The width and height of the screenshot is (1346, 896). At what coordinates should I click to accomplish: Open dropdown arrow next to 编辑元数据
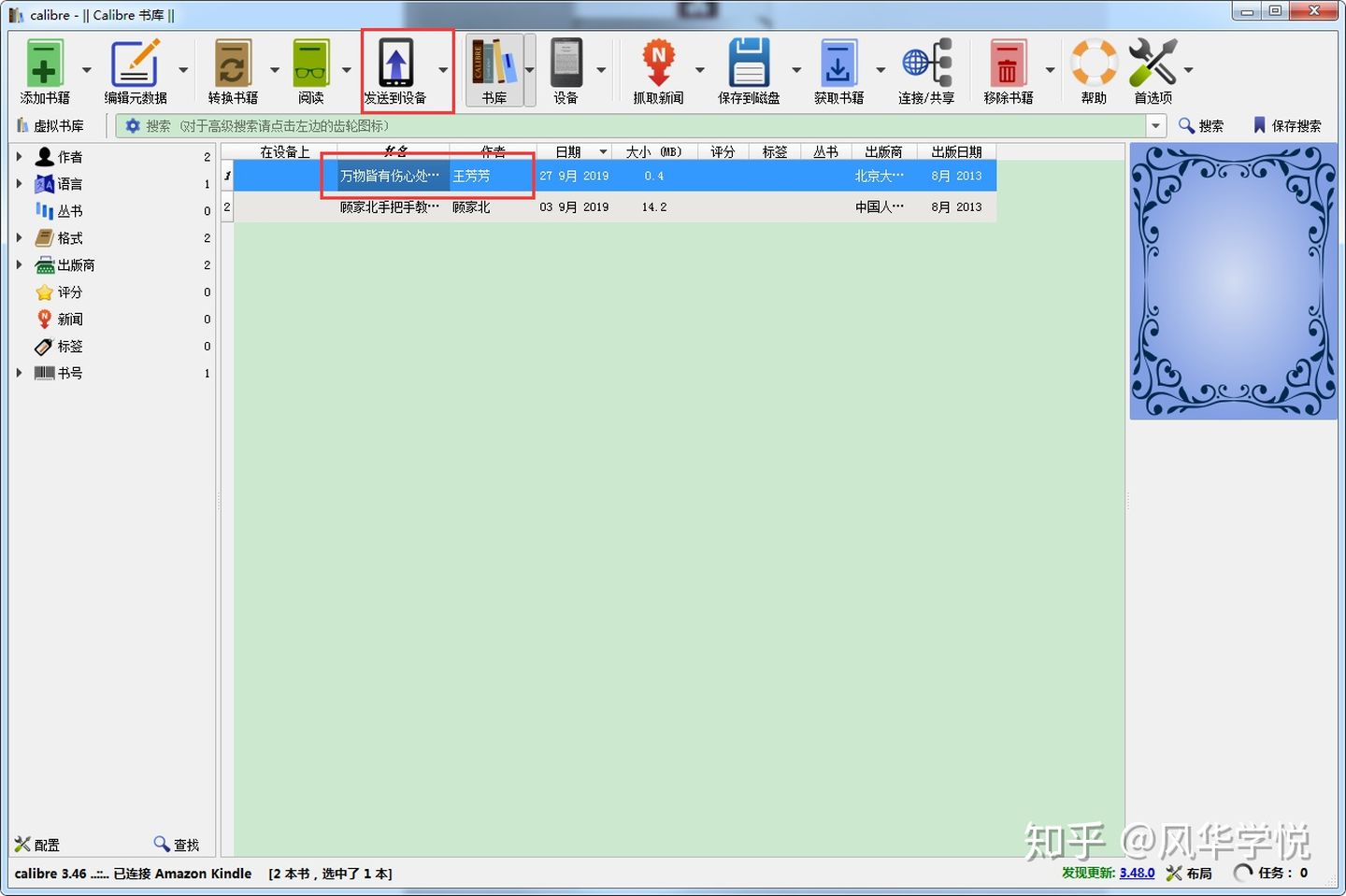(183, 70)
